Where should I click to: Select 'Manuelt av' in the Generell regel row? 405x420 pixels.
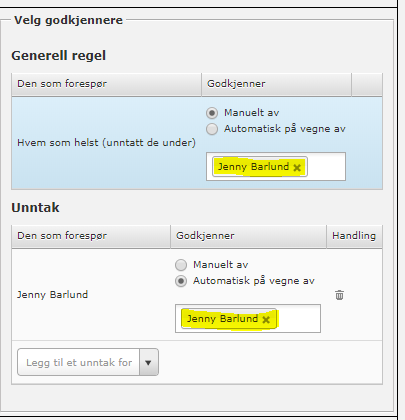[212, 113]
